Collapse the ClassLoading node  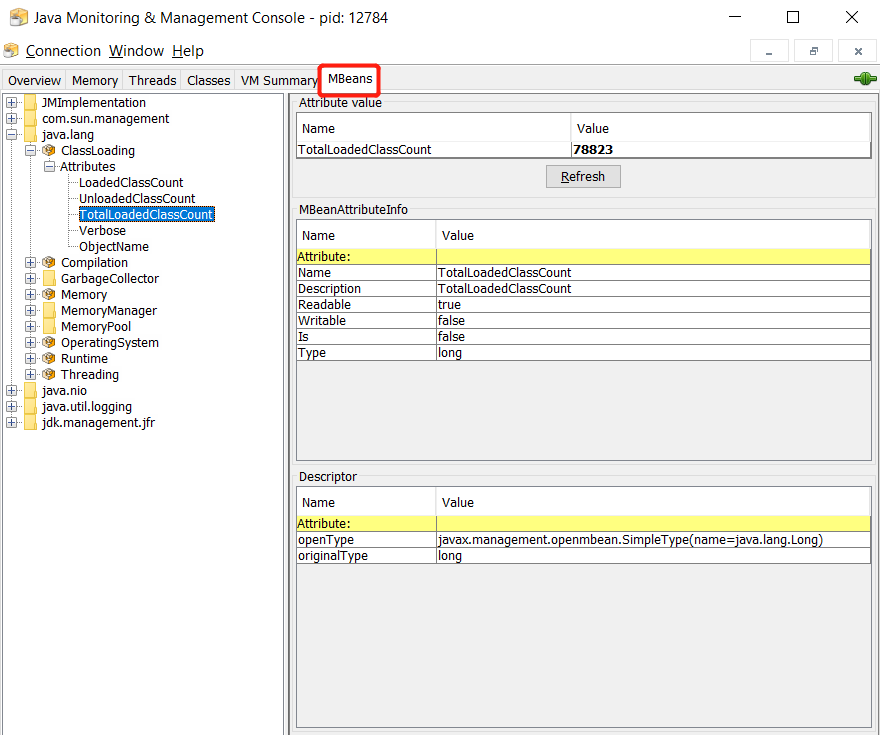31,150
